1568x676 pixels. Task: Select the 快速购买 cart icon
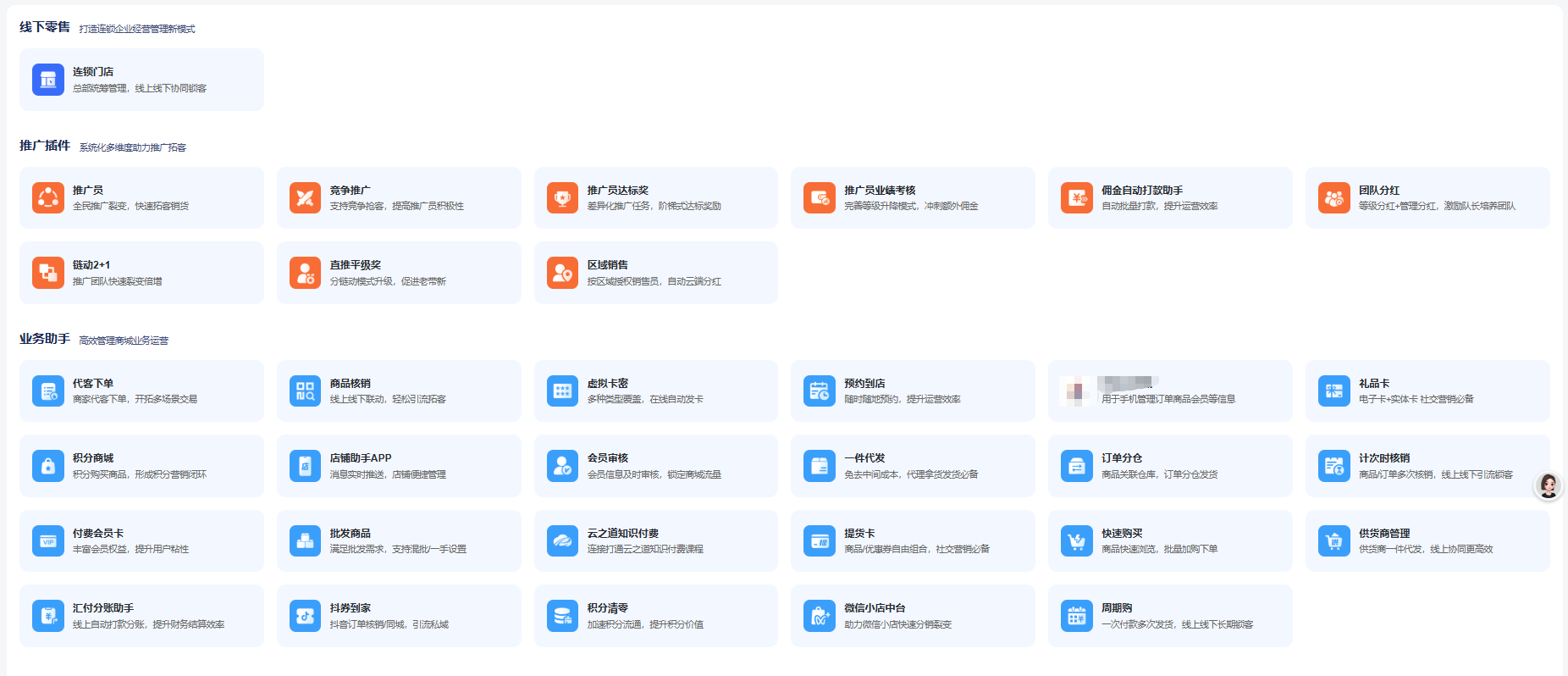click(x=1076, y=540)
